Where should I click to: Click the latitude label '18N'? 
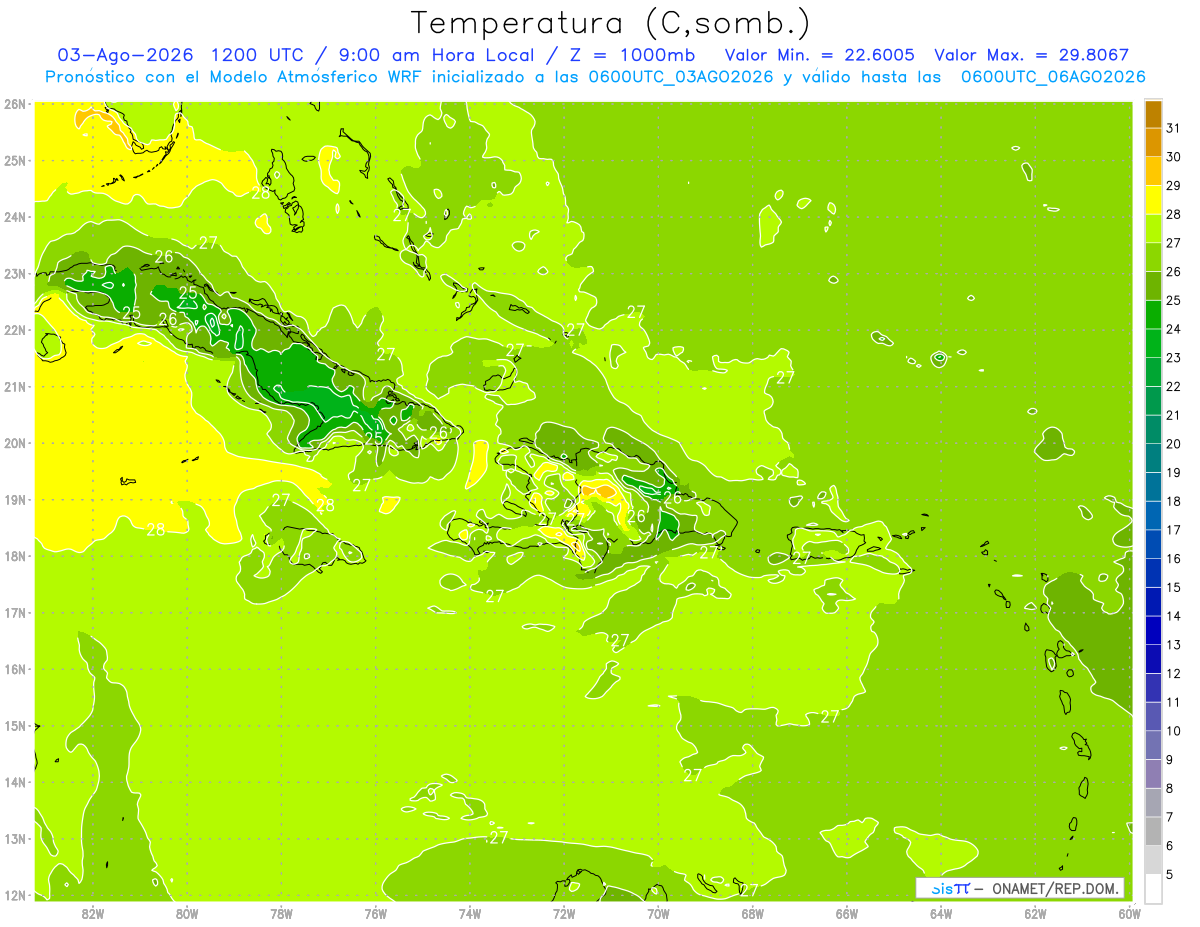(x=15, y=556)
